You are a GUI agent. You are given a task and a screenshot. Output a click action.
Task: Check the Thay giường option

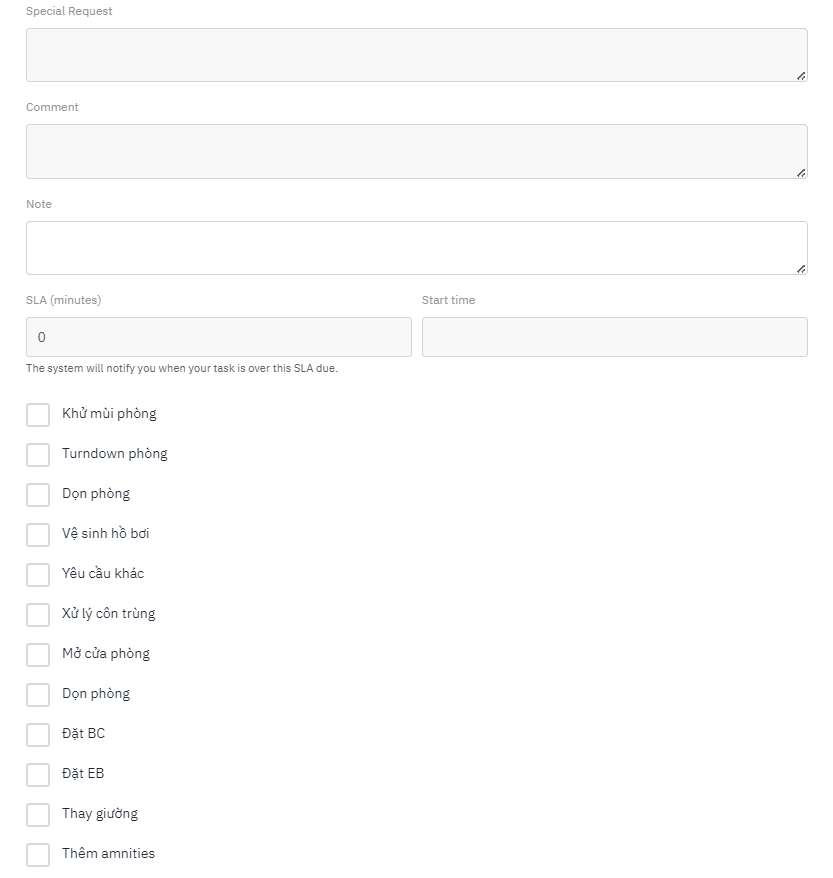pos(38,815)
